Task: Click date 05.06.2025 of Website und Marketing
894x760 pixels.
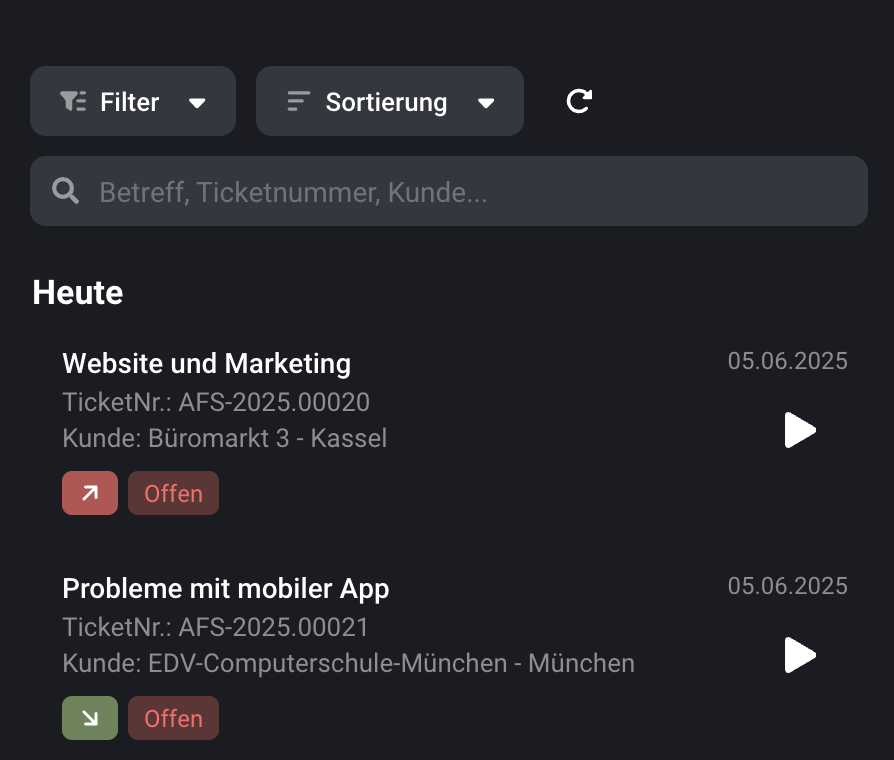Action: coord(787,361)
